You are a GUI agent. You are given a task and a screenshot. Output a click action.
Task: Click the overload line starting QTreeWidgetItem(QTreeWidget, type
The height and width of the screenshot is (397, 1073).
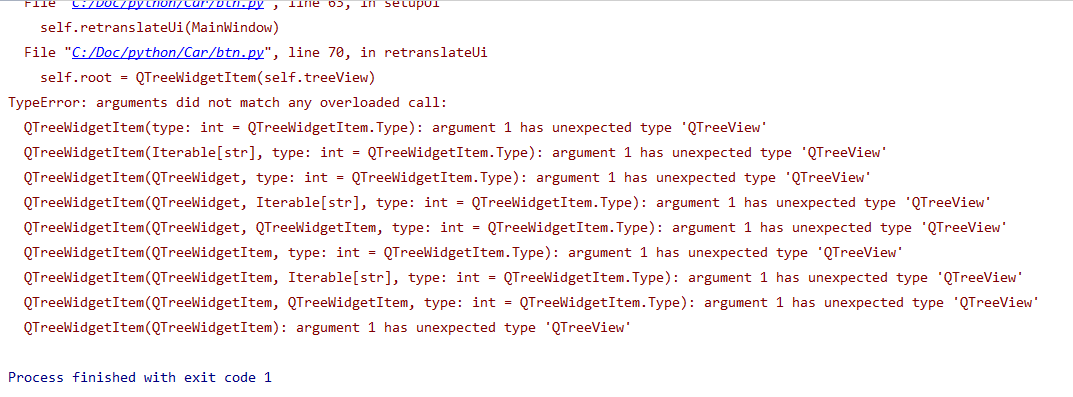point(447,177)
